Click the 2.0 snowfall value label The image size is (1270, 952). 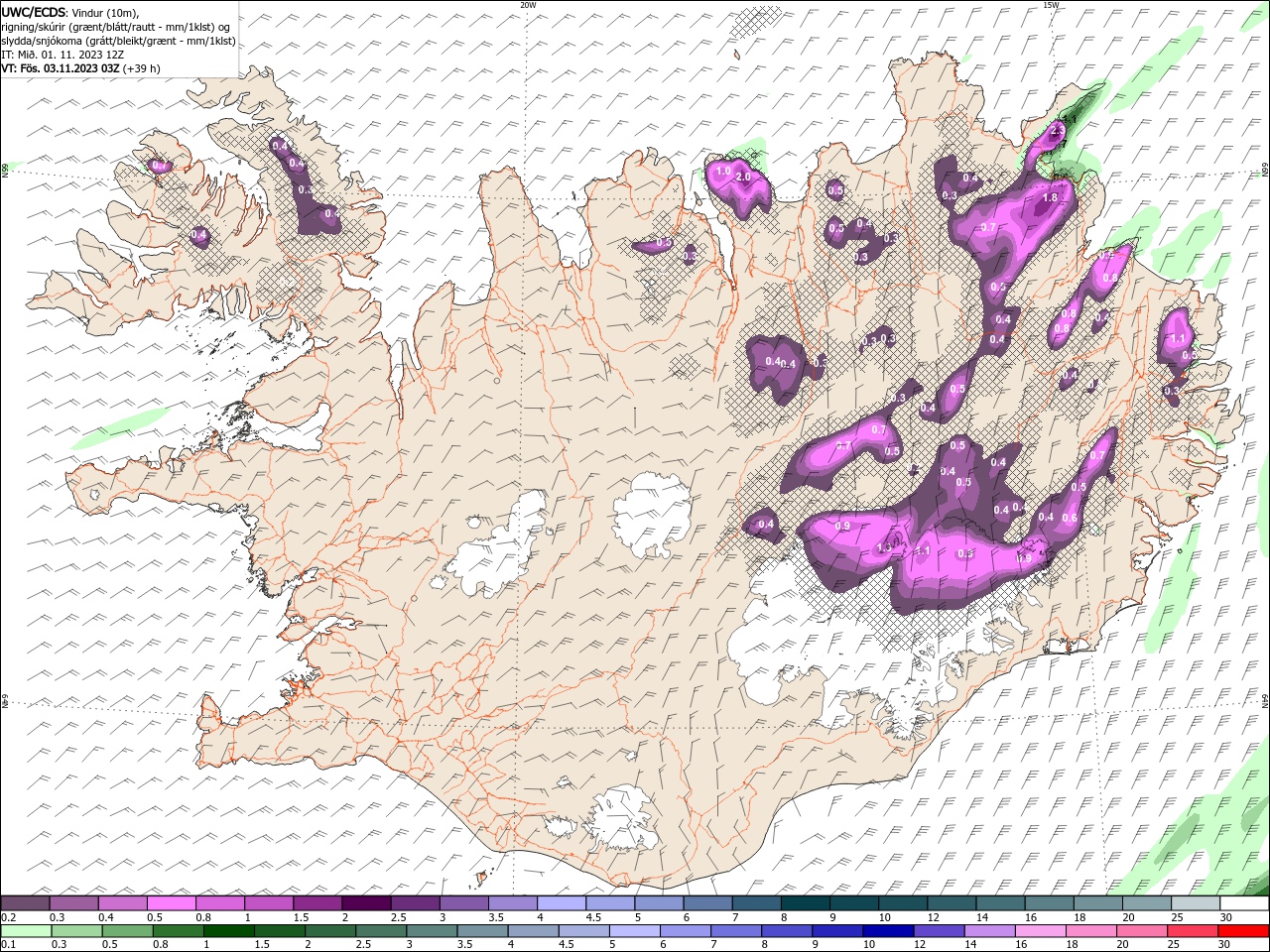point(742,177)
